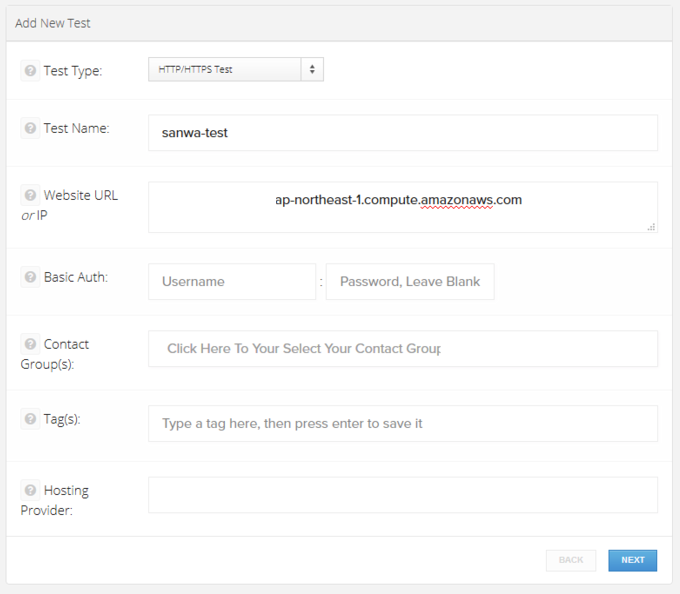Click the blue NEXT button
This screenshot has width=680, height=594.
pos(633,560)
